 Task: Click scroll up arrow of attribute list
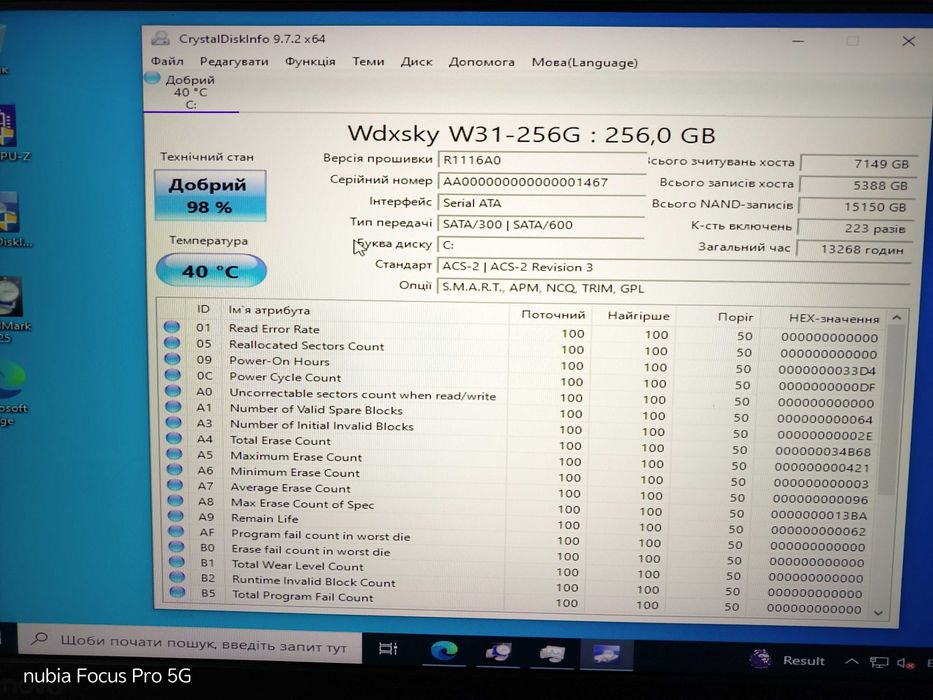point(897,318)
